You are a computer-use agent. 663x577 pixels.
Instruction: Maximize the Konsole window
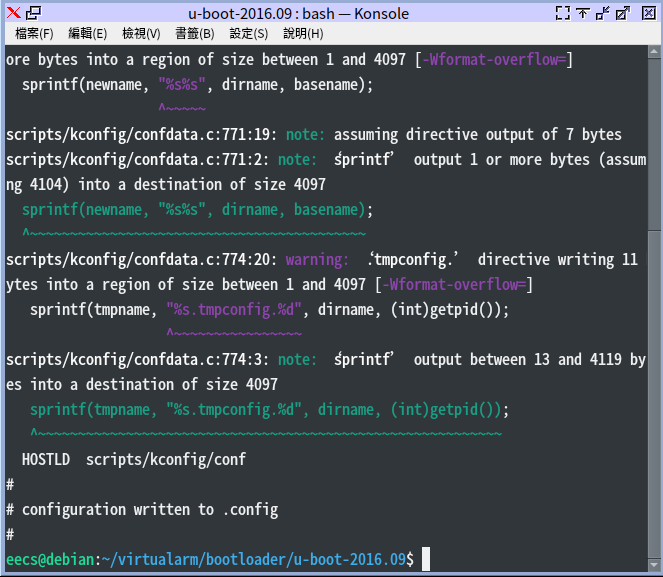(623, 12)
